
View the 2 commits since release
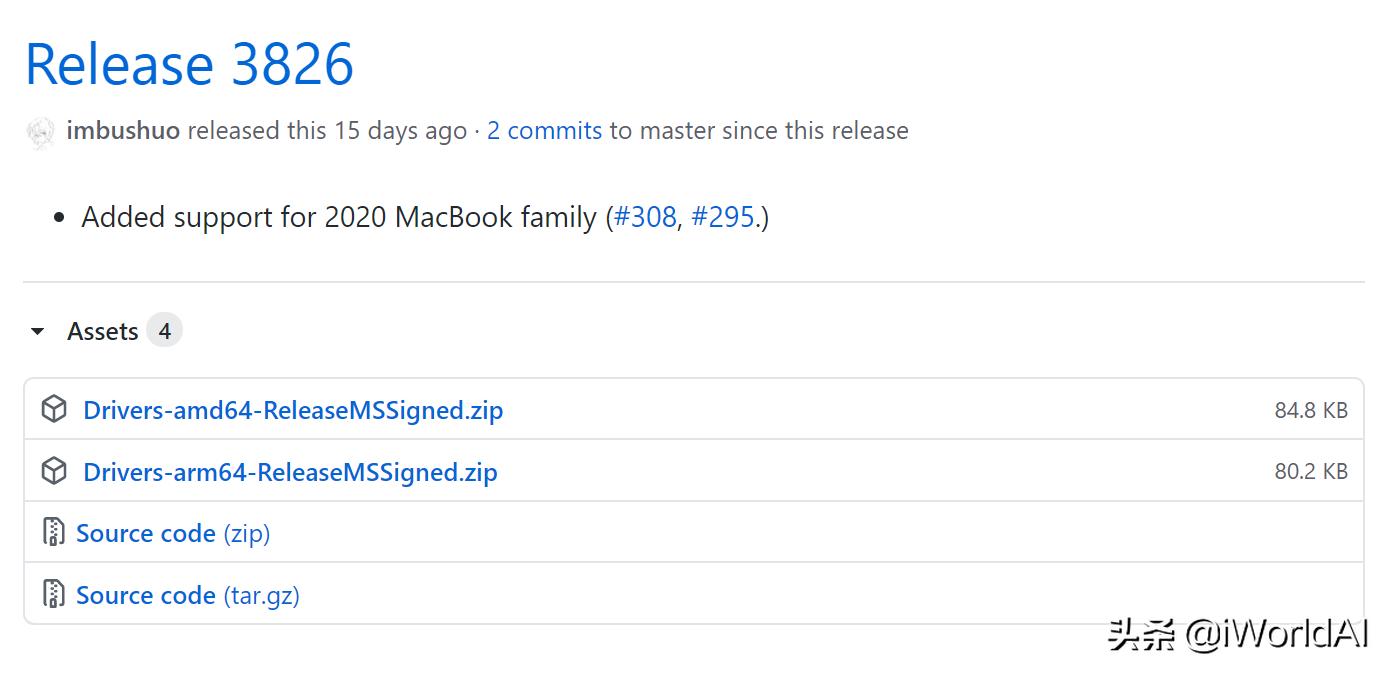click(x=544, y=131)
